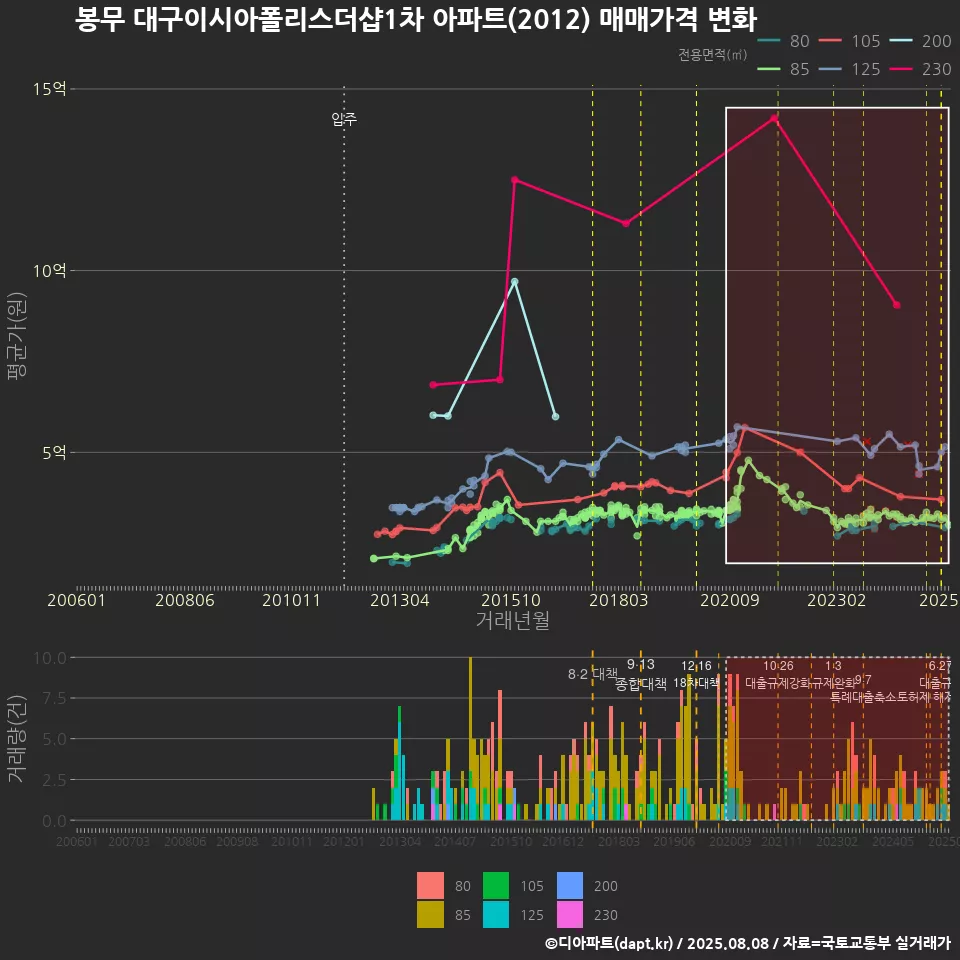Click the last 230㎡ point near 9억

pos(896,305)
